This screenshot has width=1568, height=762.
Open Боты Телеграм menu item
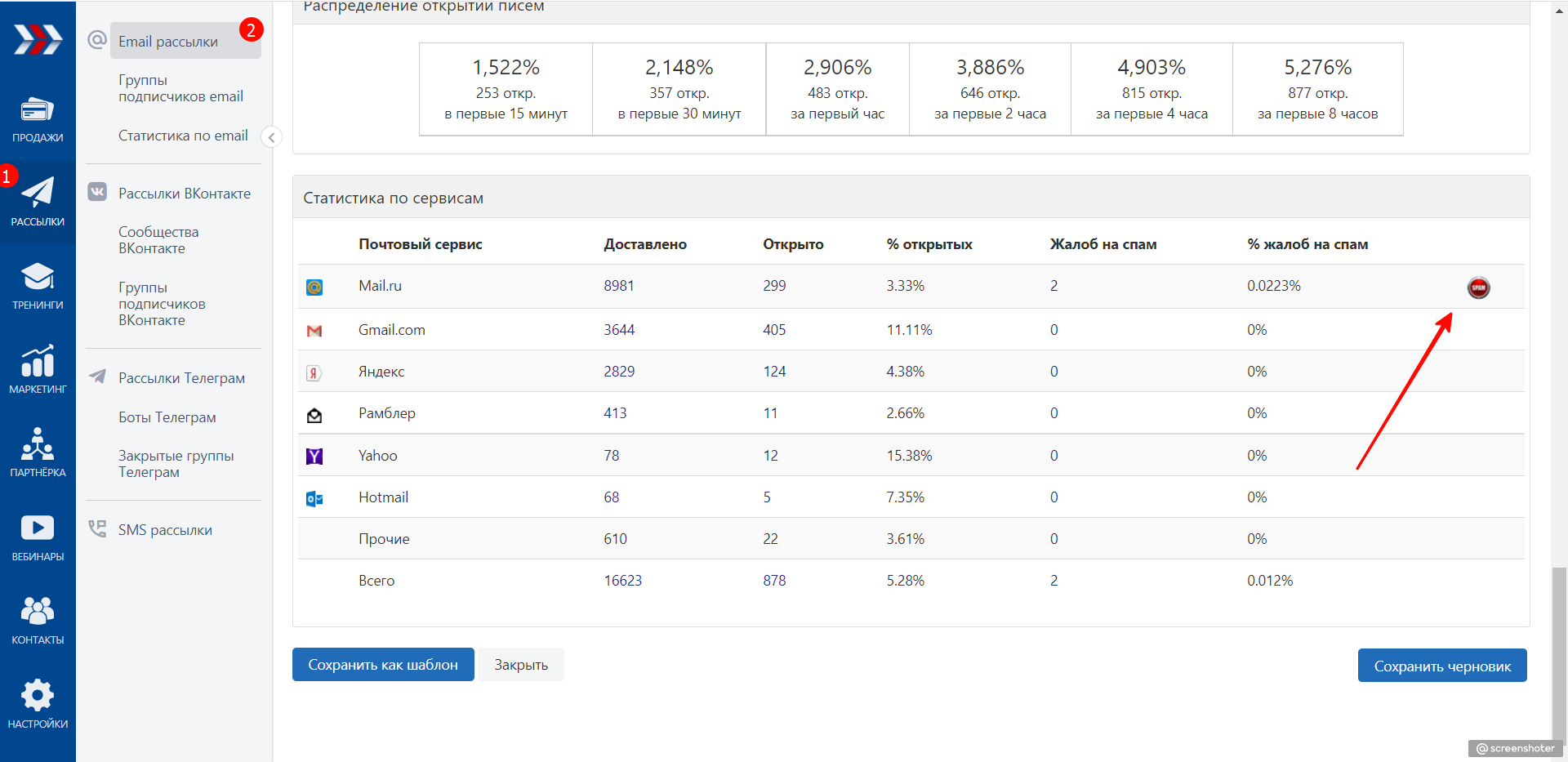pyautogui.click(x=167, y=417)
